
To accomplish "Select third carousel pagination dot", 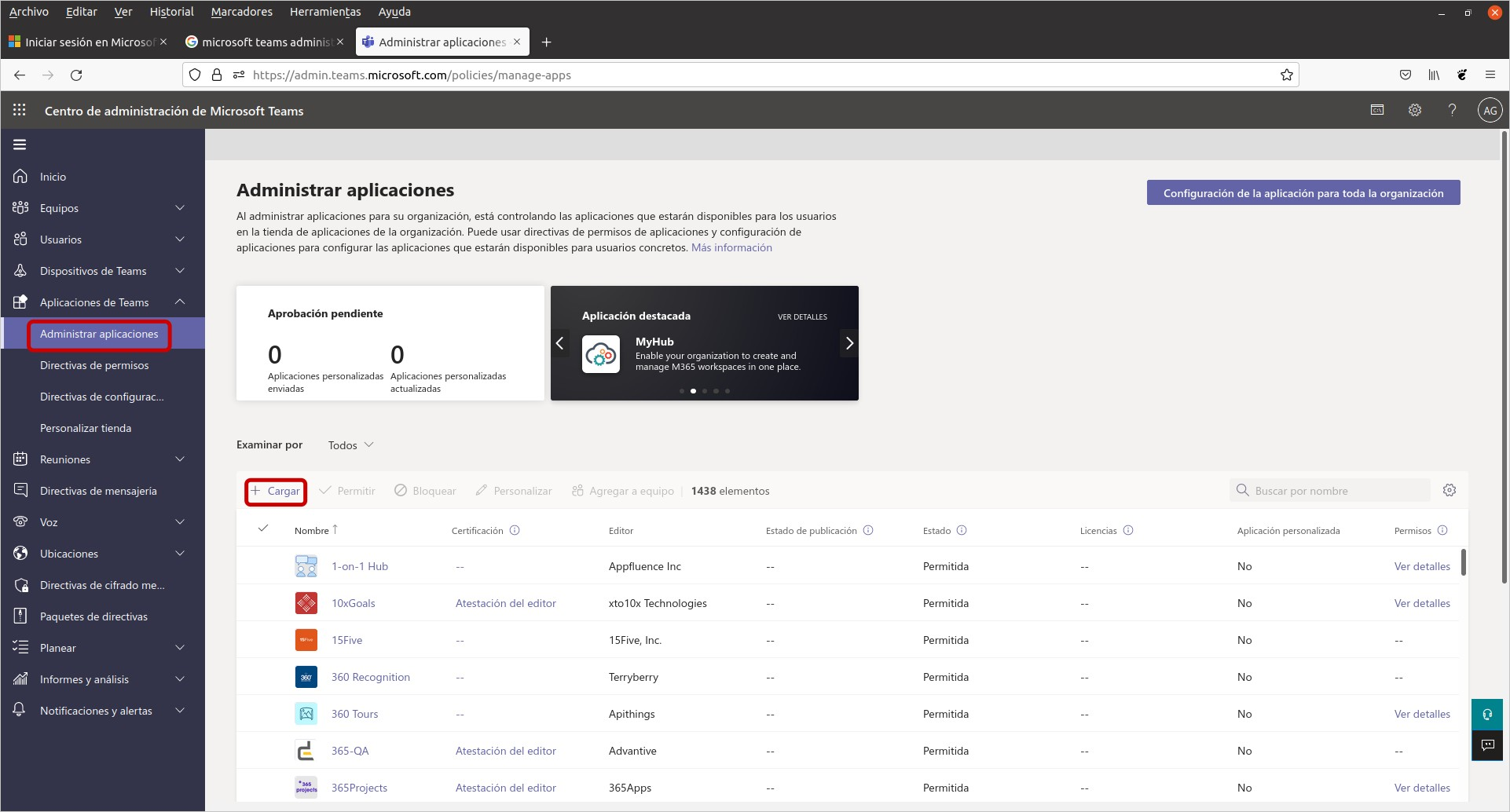I will (x=705, y=391).
